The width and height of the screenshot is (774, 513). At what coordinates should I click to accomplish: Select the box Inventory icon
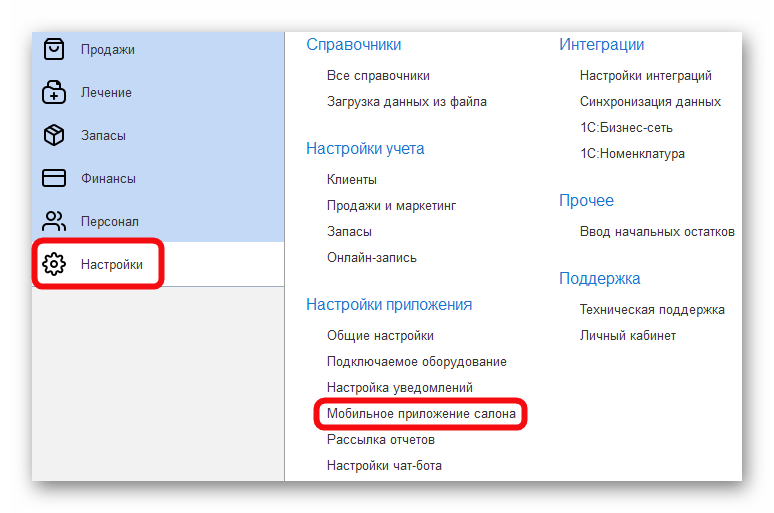[x=54, y=135]
